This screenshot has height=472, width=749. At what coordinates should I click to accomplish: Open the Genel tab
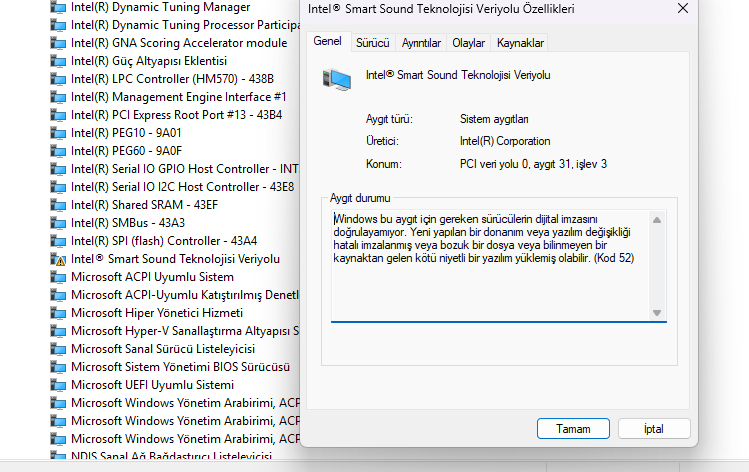(x=328, y=42)
